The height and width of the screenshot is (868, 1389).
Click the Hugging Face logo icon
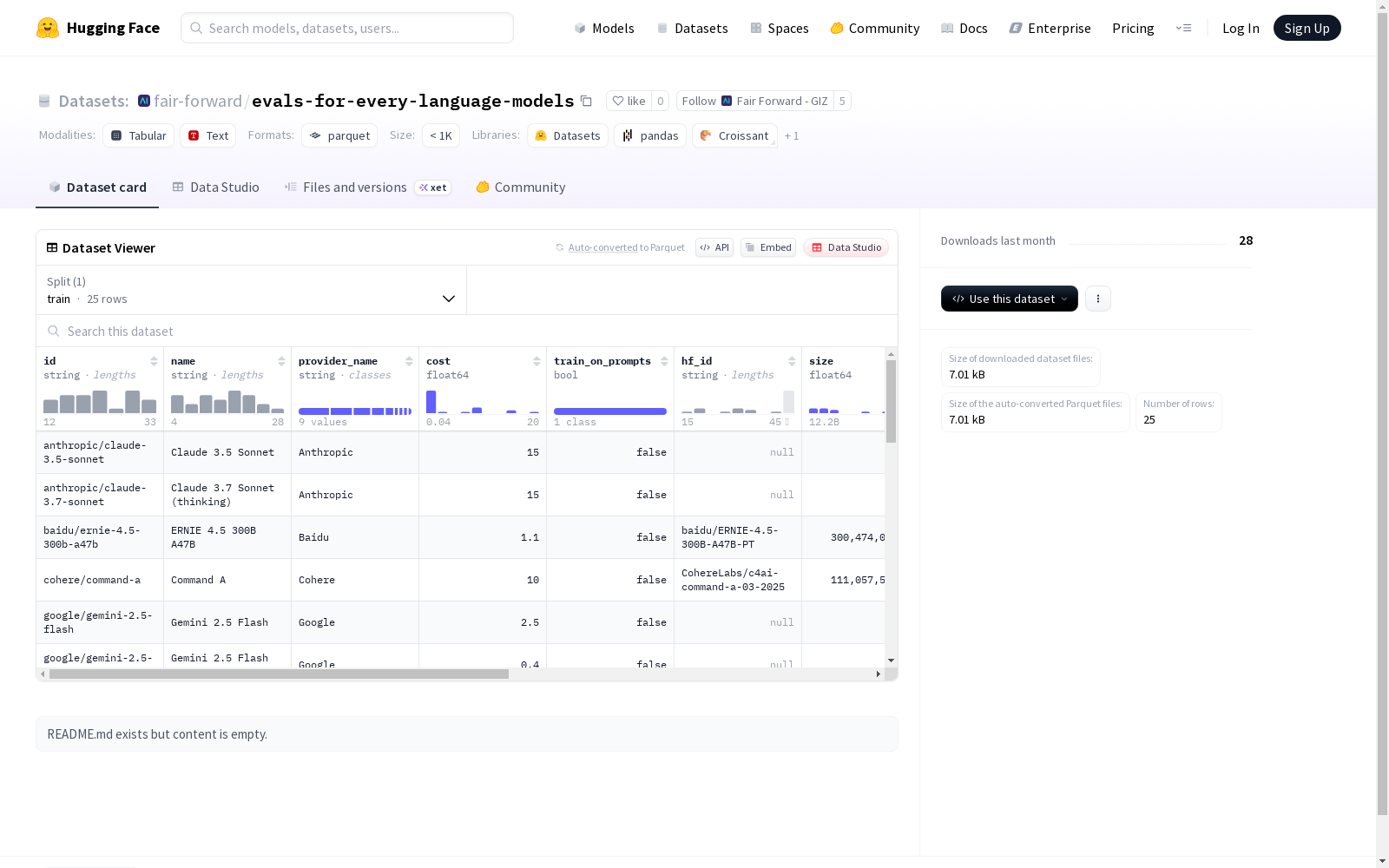coord(48,28)
